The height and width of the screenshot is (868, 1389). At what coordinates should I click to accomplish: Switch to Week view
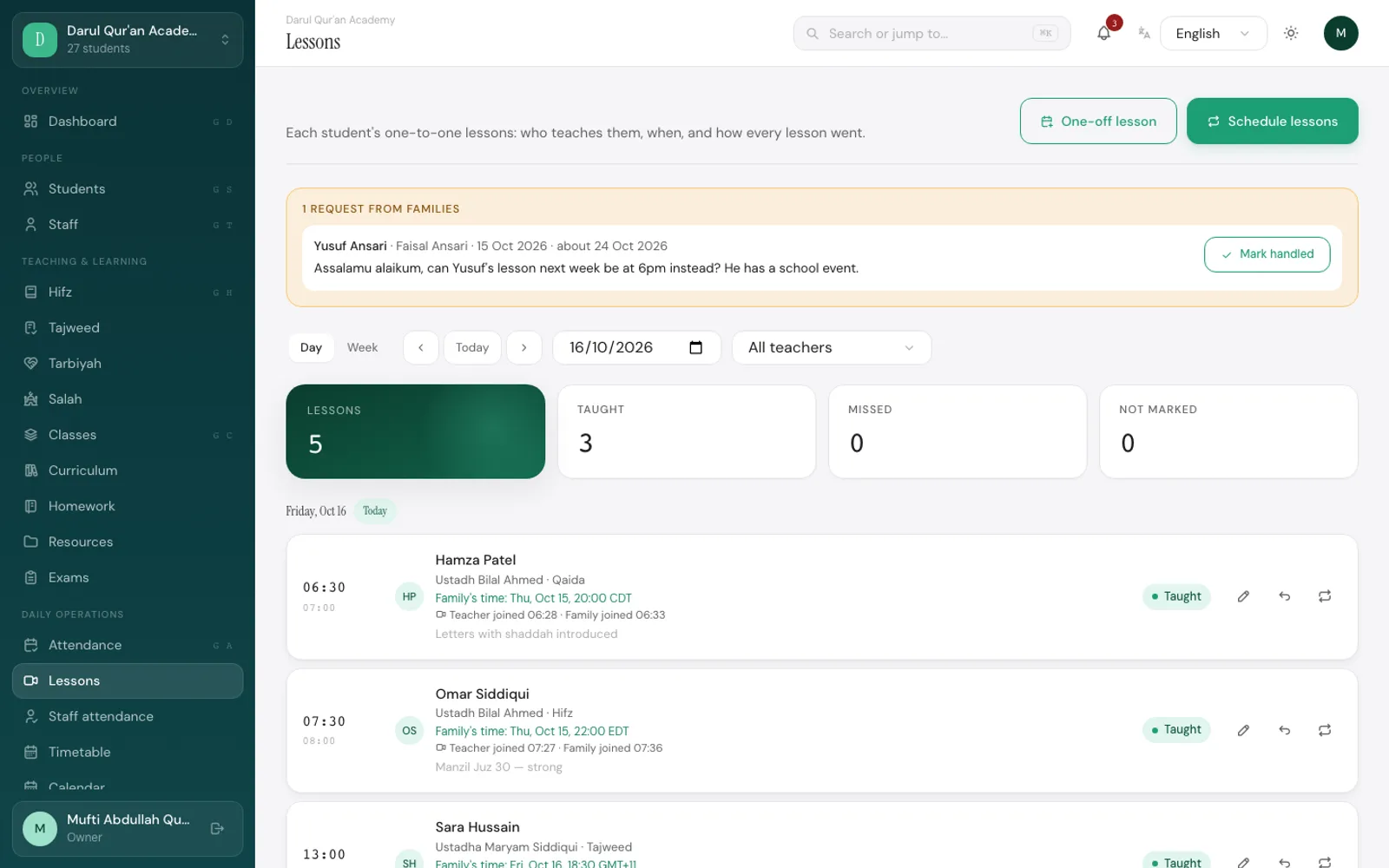point(362,347)
